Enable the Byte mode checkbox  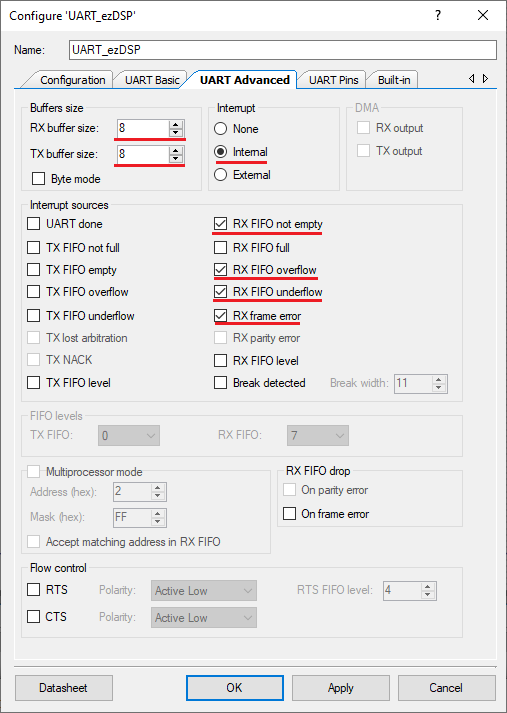(x=38, y=179)
